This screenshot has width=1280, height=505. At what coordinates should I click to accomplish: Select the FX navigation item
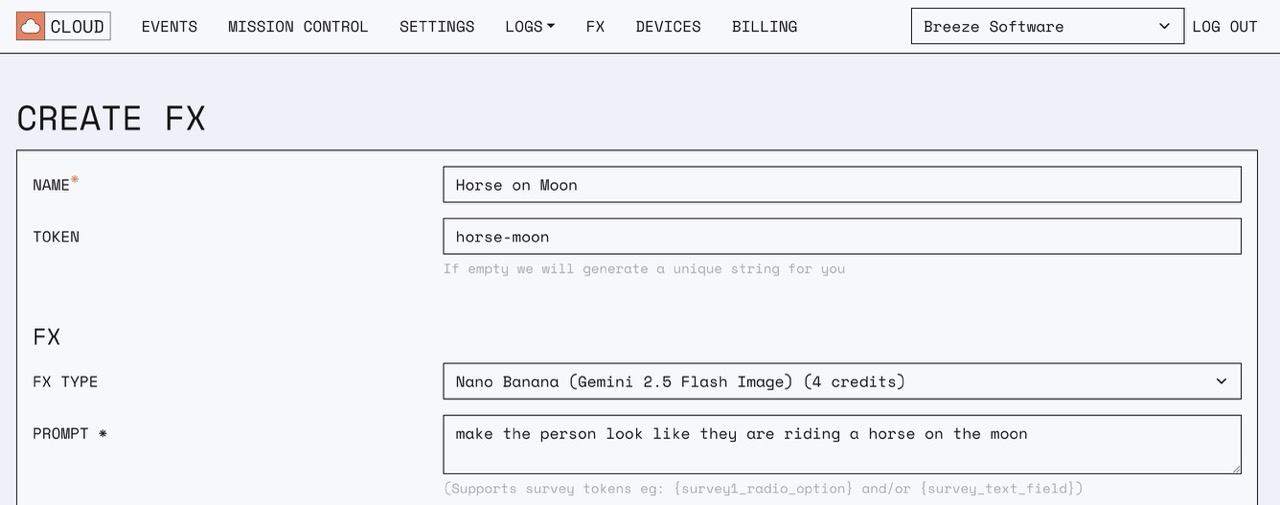[595, 27]
